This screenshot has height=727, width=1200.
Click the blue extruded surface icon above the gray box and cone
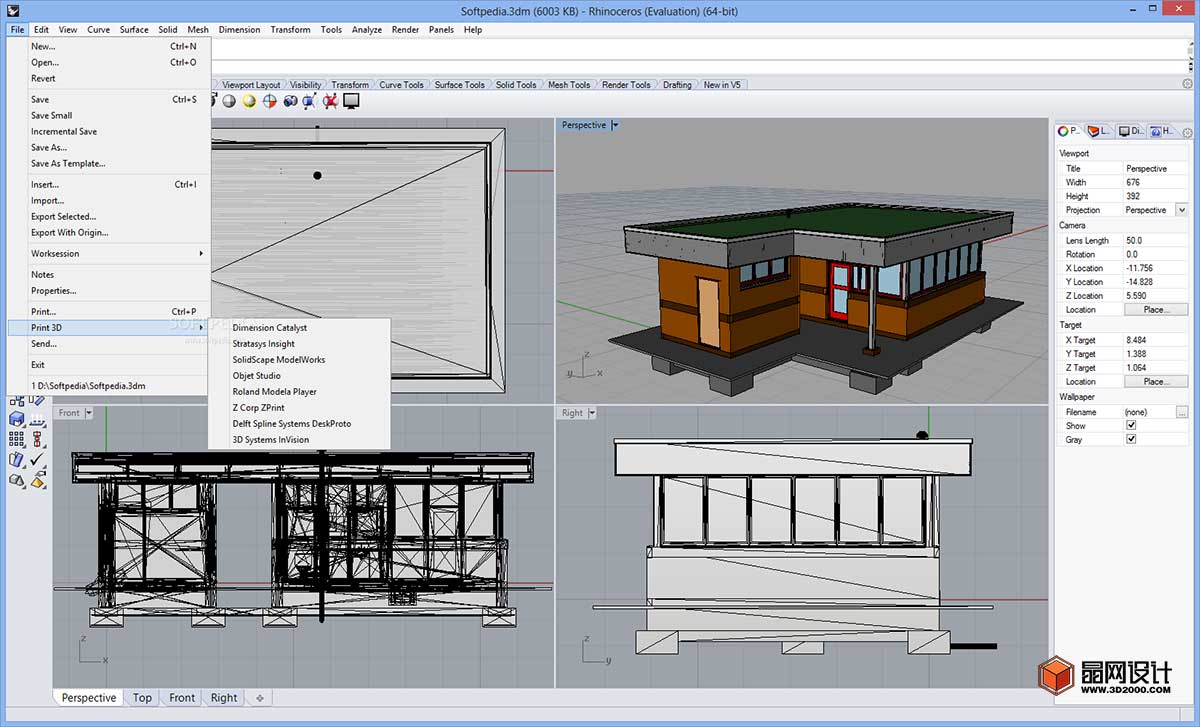pos(17,460)
